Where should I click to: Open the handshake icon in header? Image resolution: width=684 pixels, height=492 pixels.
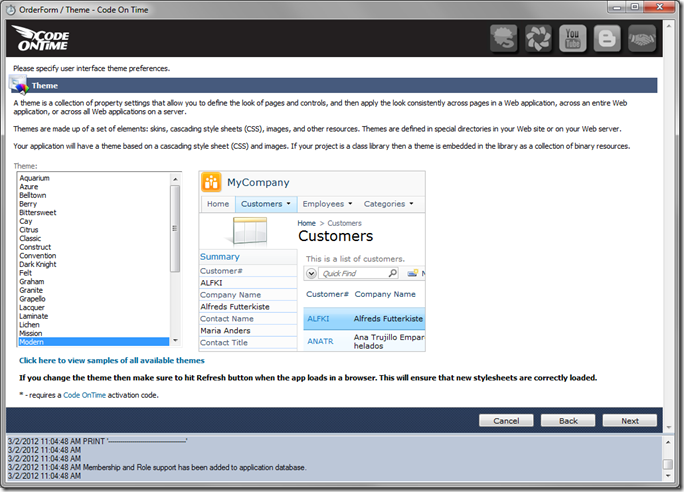click(x=641, y=38)
